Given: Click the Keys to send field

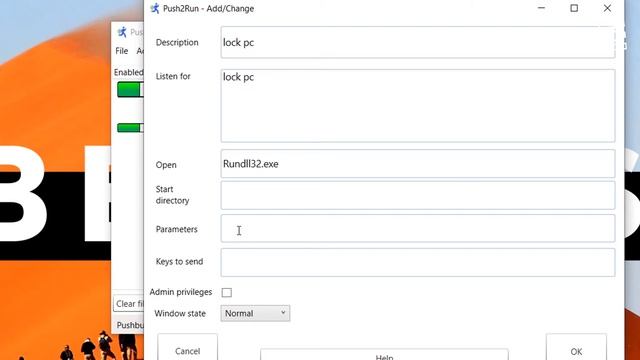Looking at the screenshot, I should (x=418, y=262).
